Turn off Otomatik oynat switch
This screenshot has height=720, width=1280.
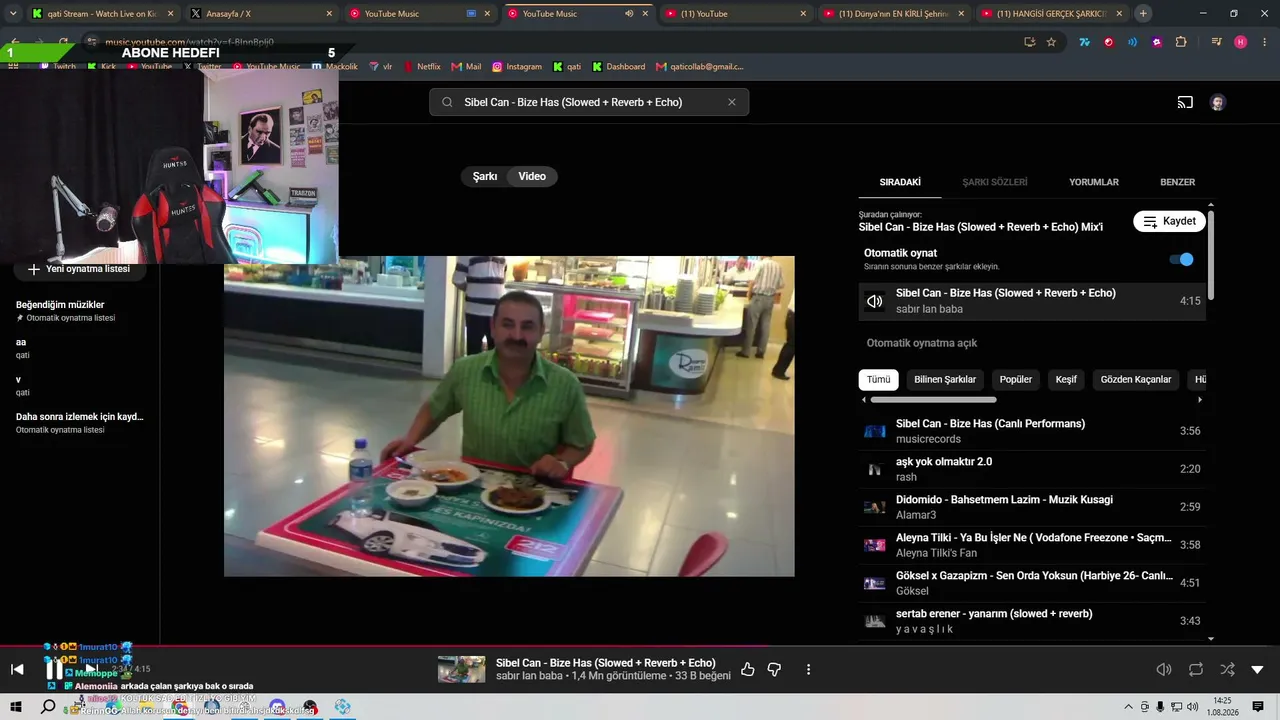(1181, 259)
